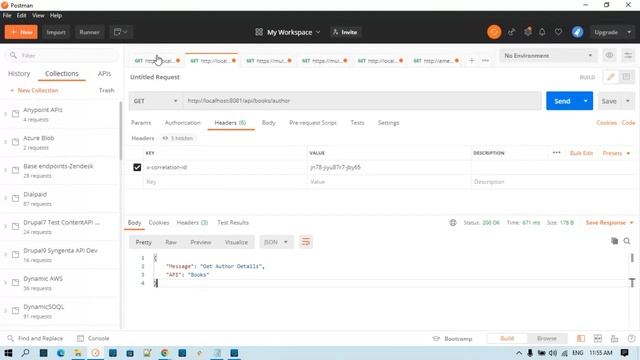The height and width of the screenshot is (360, 640).
Task: Open the help question mark icon
Action: (631, 338)
